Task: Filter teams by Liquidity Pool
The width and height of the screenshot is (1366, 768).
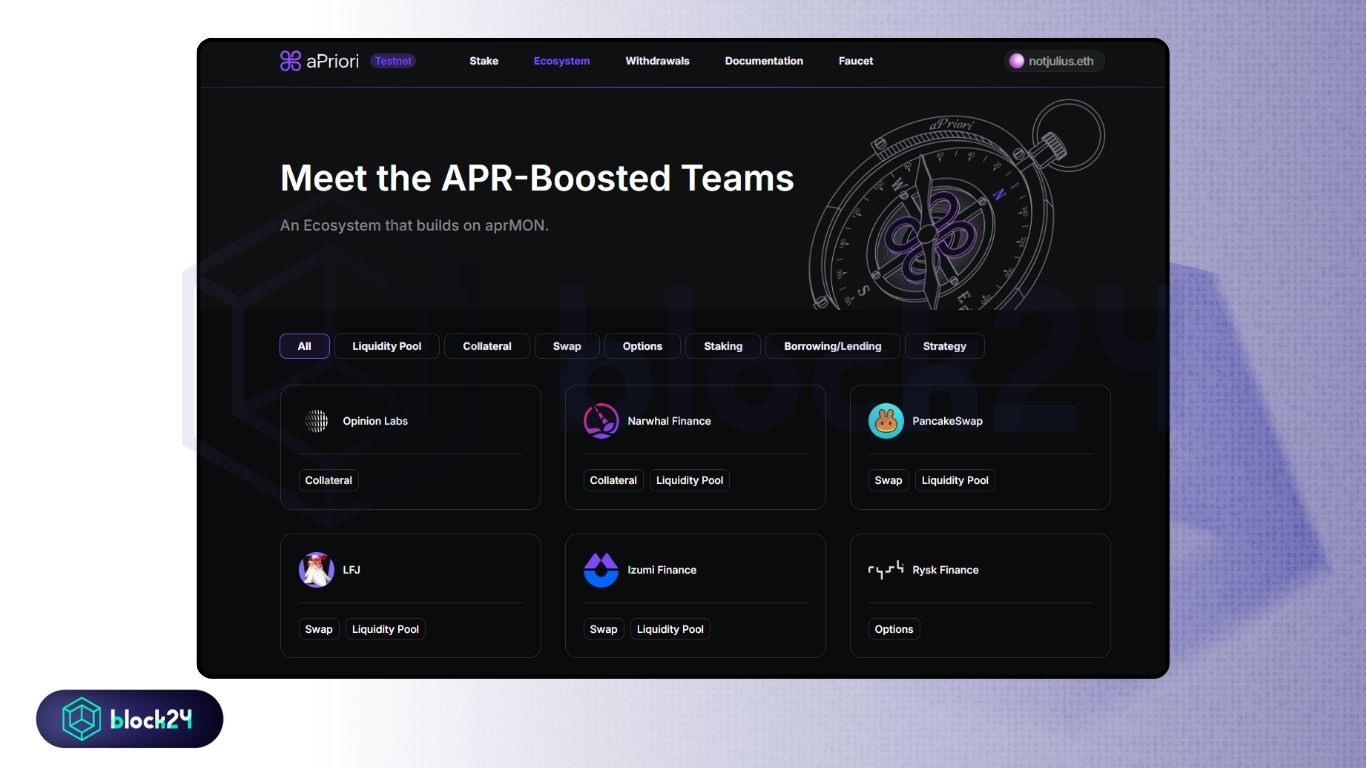Action: point(387,346)
